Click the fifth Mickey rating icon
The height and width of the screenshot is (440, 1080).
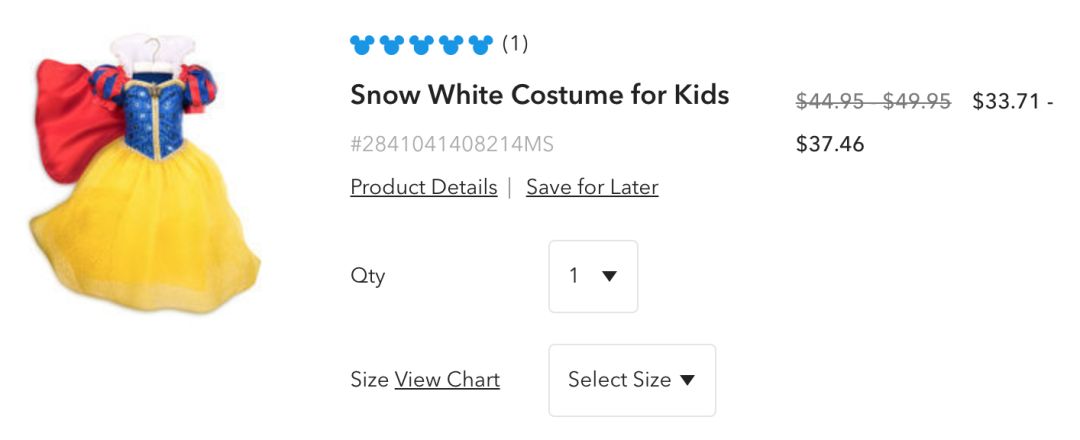[481, 44]
